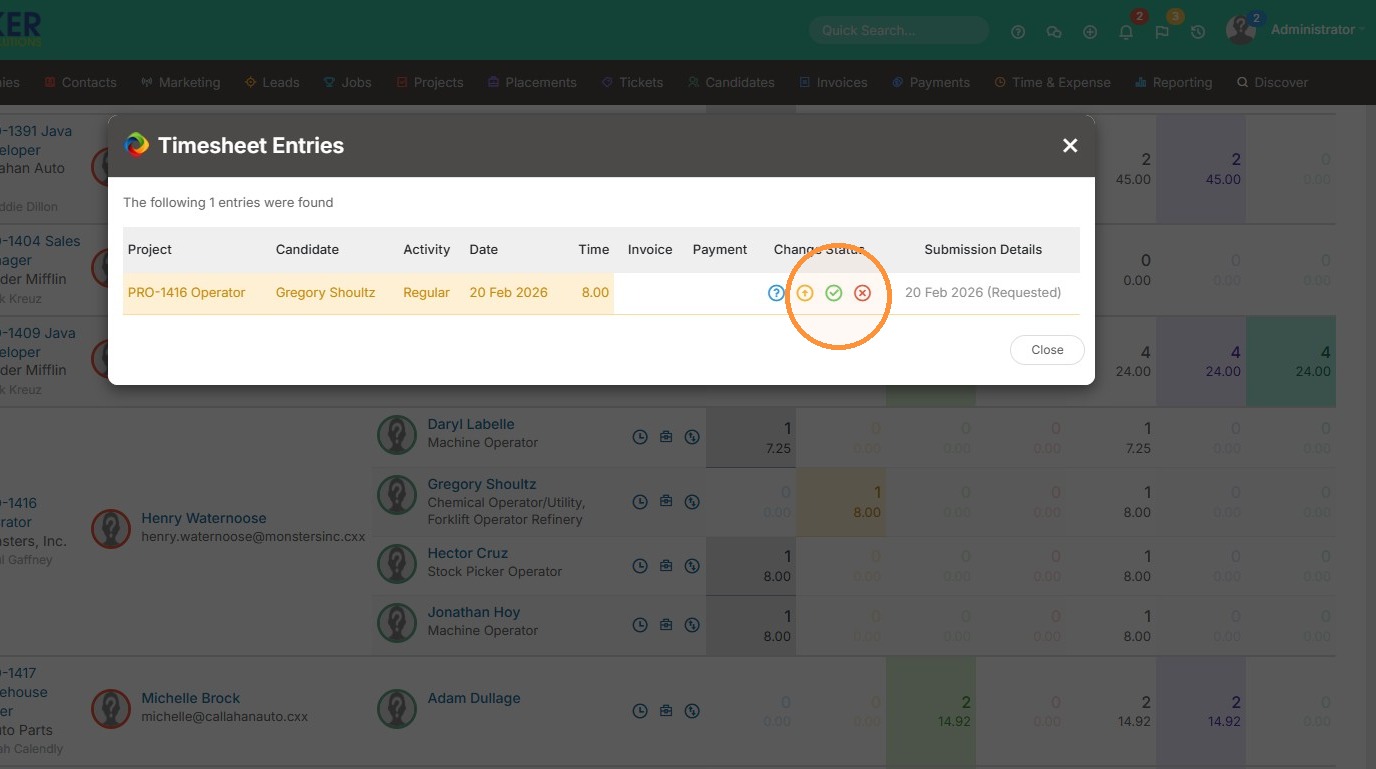Click the Close button in the dialog
1376x769 pixels.
(x=1047, y=350)
